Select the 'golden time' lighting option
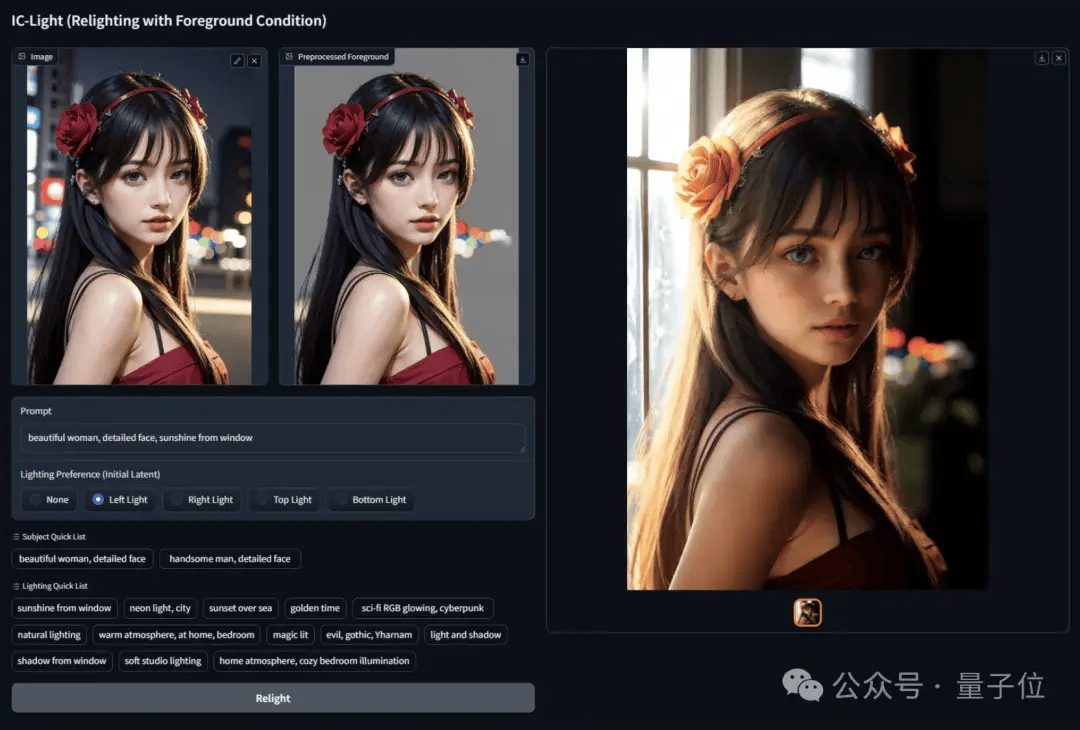1080x730 pixels. [315, 608]
